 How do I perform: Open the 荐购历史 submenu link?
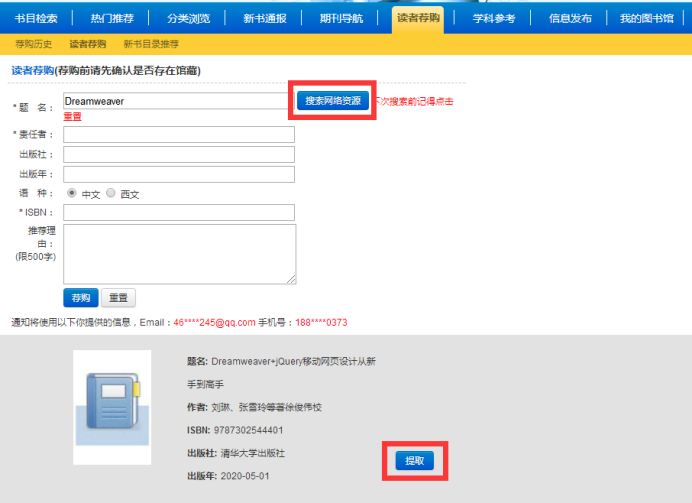[34, 44]
